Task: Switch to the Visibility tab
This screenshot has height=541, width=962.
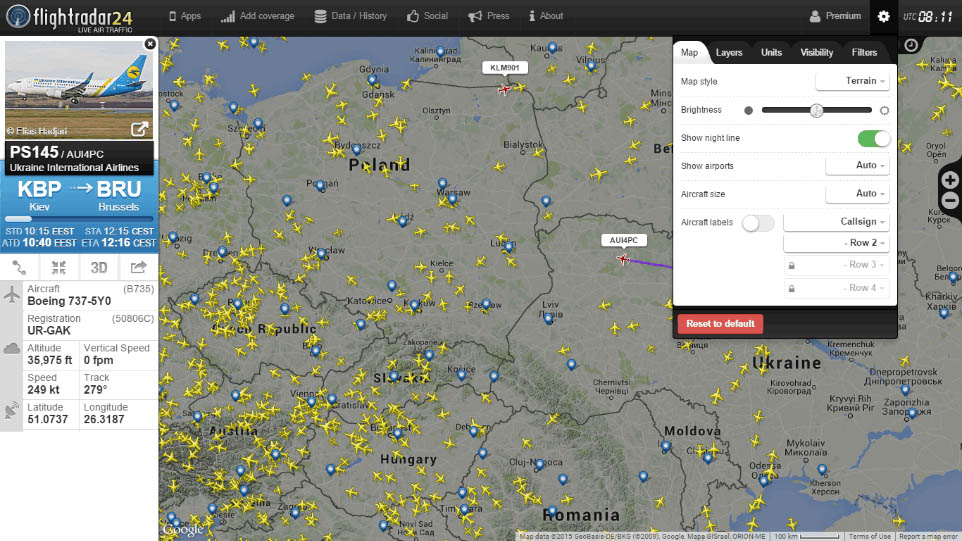Action: 817,53
